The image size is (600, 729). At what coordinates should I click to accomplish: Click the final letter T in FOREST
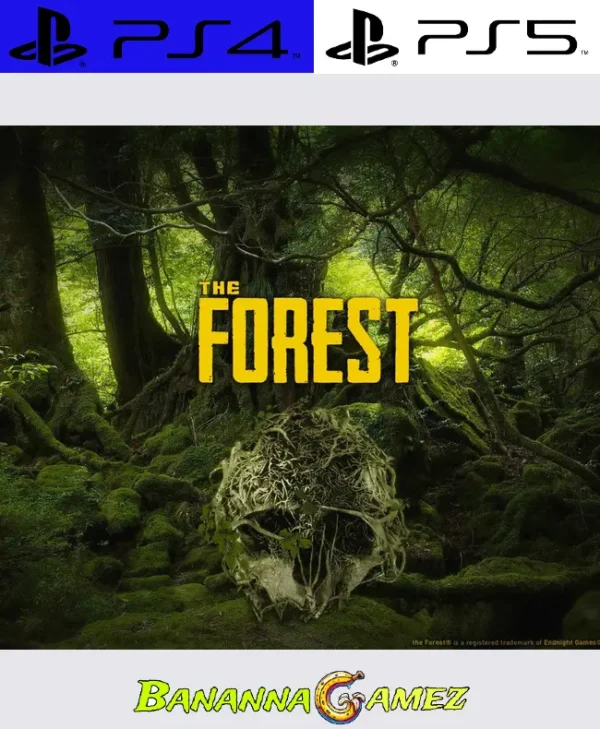[x=399, y=346]
